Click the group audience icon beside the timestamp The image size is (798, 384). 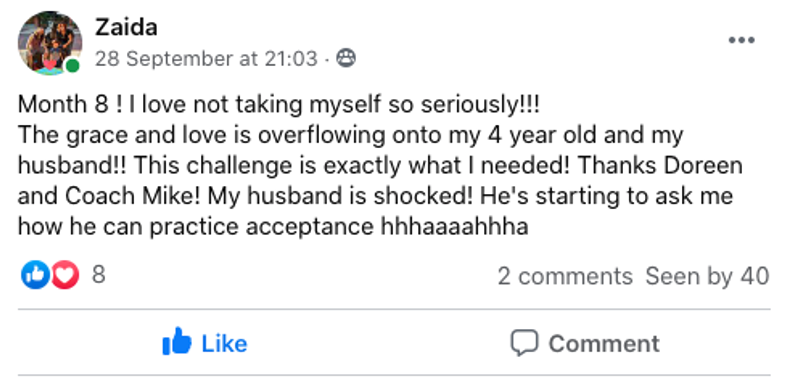pos(346,59)
